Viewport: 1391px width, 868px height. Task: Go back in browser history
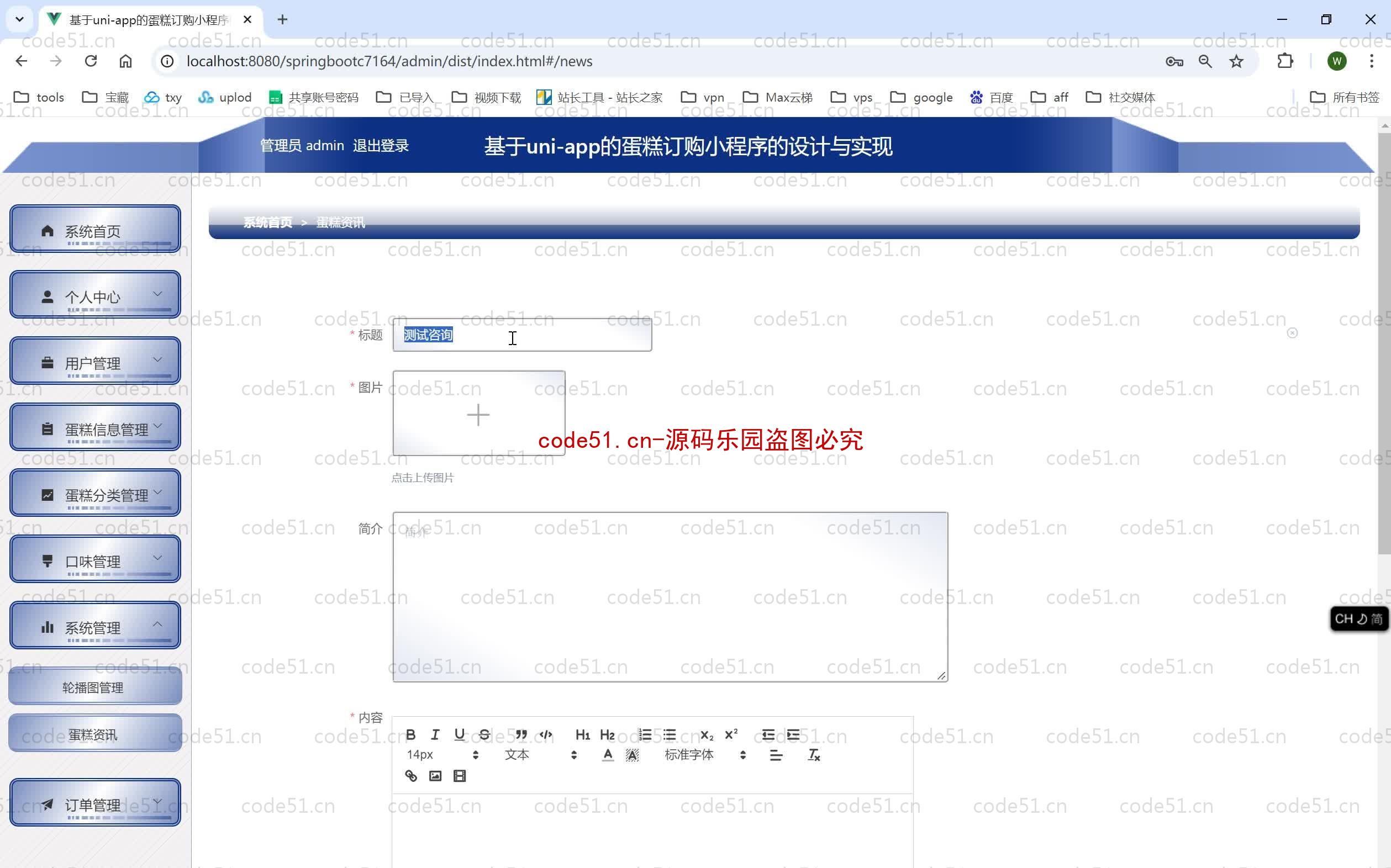coord(21,61)
